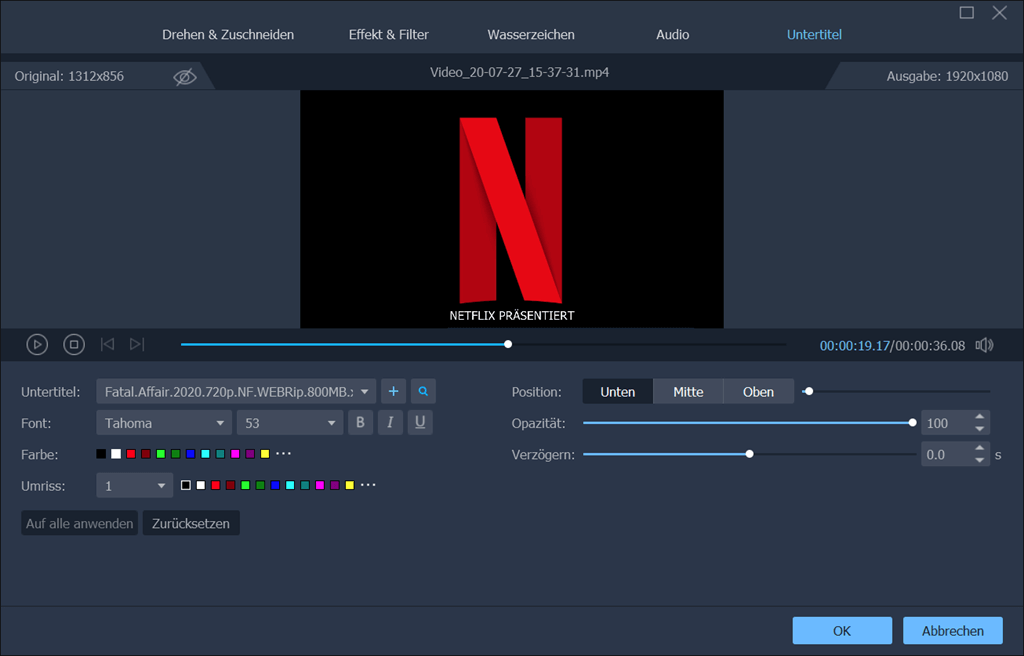Pick black Umriss outline swatch

pos(186,485)
